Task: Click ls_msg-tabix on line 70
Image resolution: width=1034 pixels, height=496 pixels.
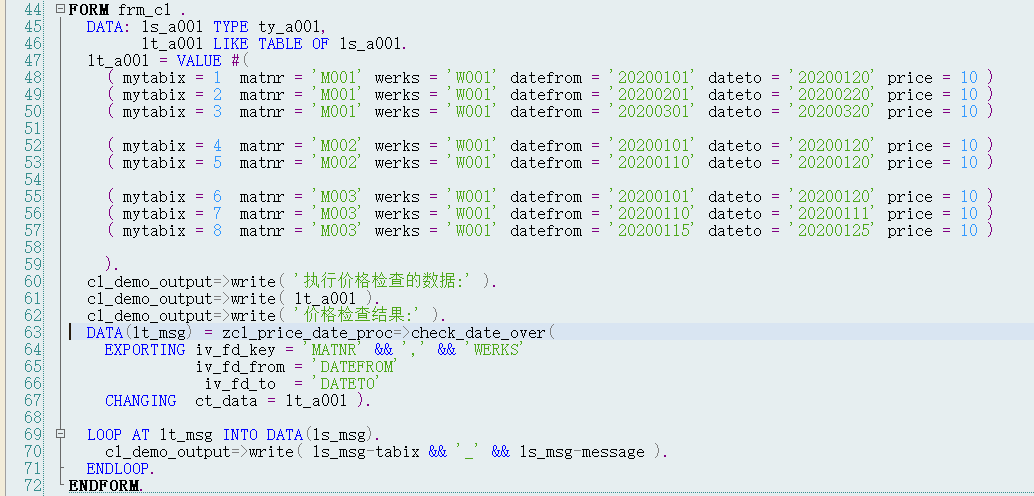Action: tap(367, 452)
